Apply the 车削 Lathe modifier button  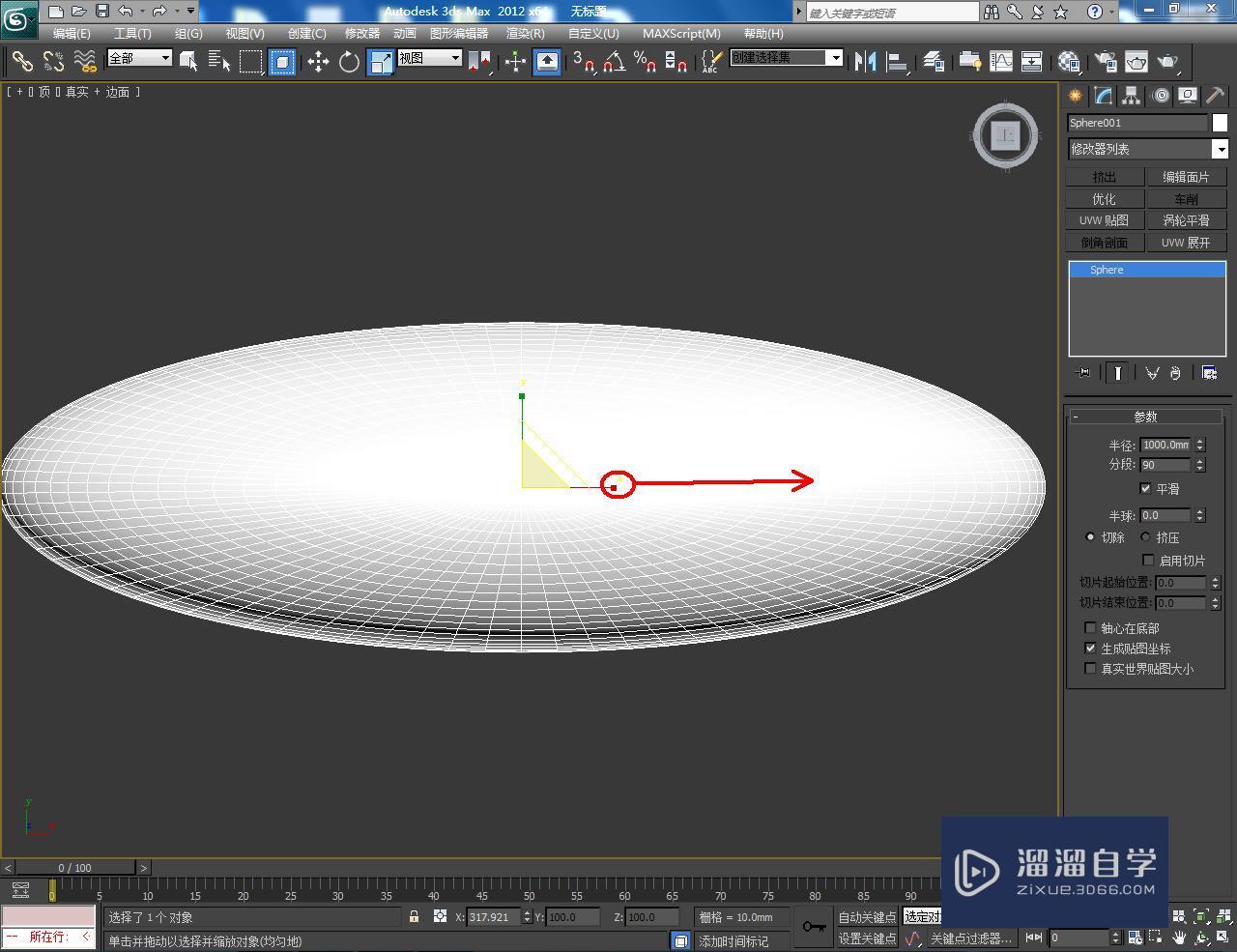click(1186, 198)
